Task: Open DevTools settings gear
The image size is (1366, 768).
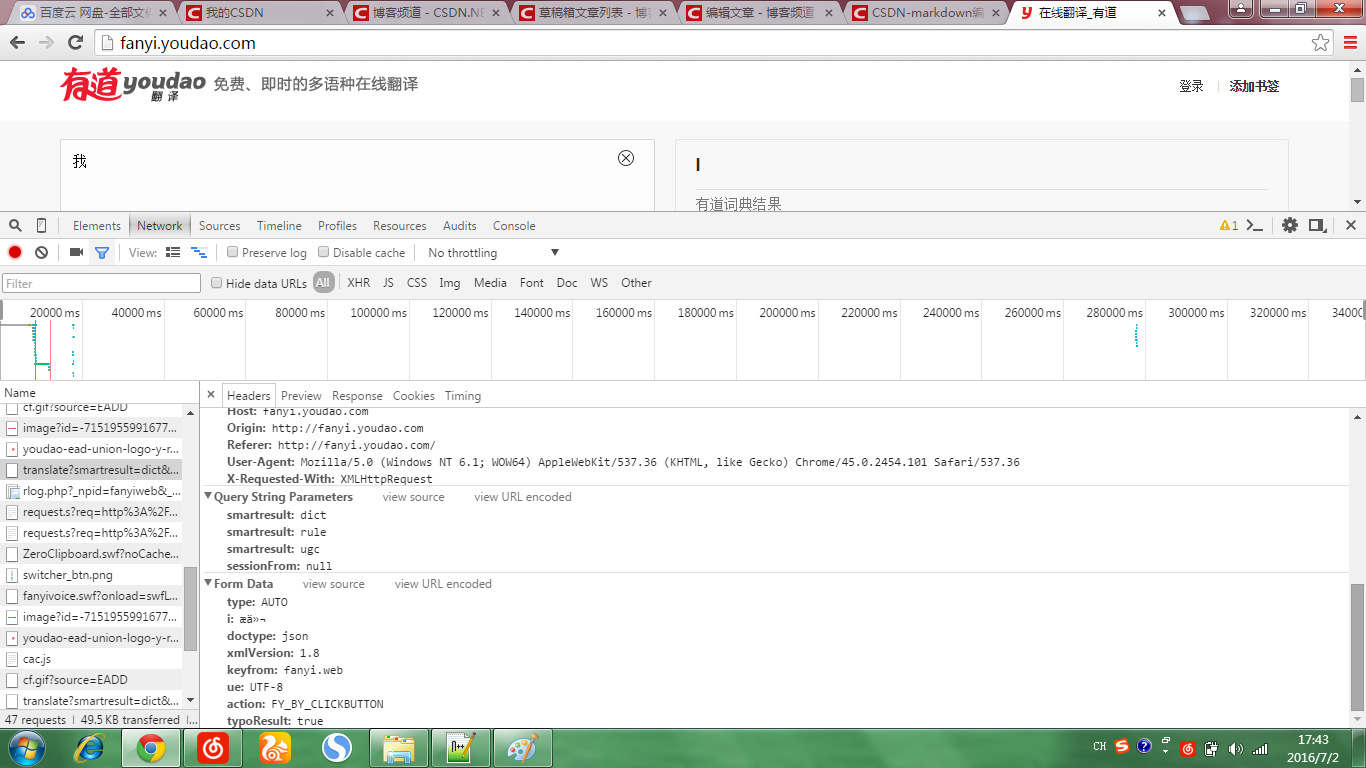Action: 1290,225
